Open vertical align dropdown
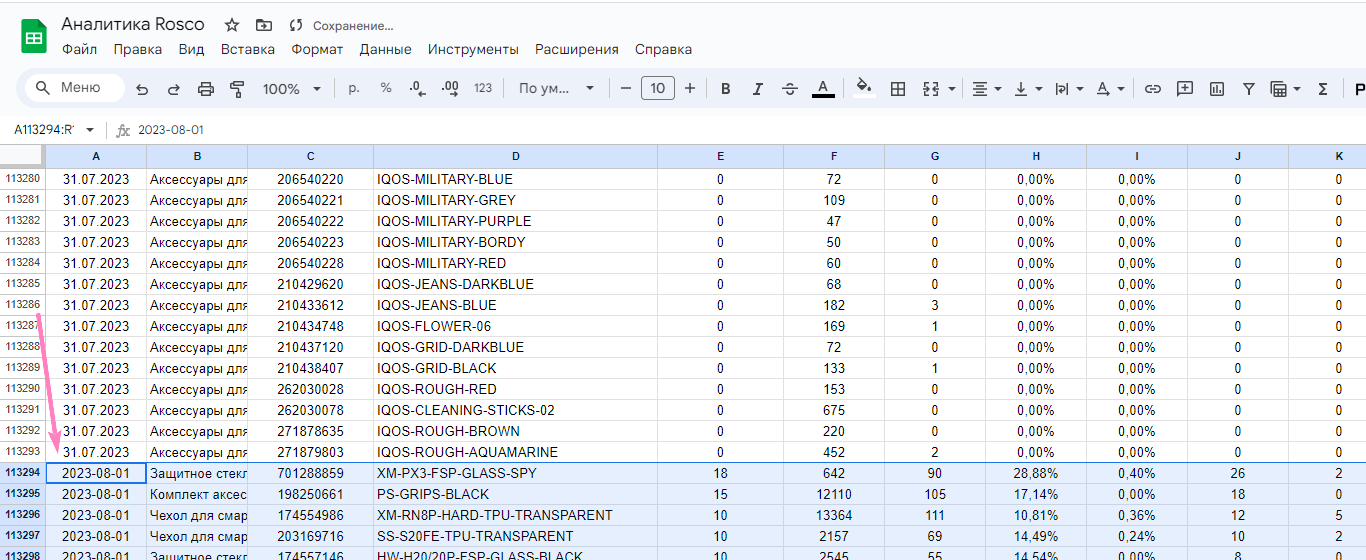 (1028, 89)
